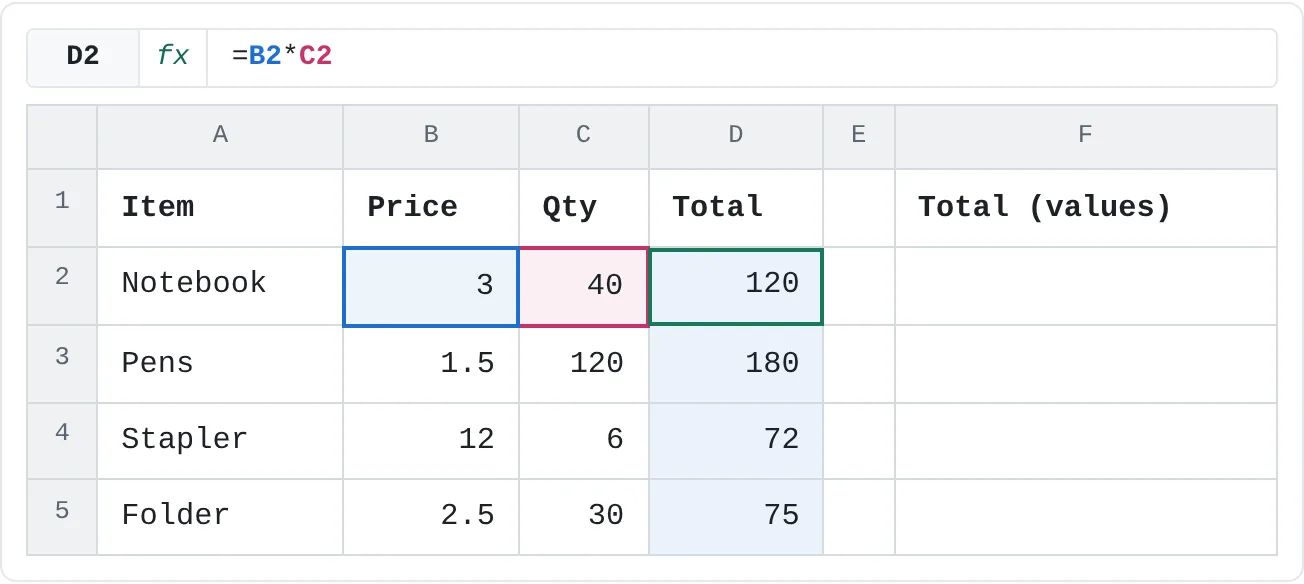Click empty cell E5 in Folder row
The image size is (1304, 584).
coord(859,517)
